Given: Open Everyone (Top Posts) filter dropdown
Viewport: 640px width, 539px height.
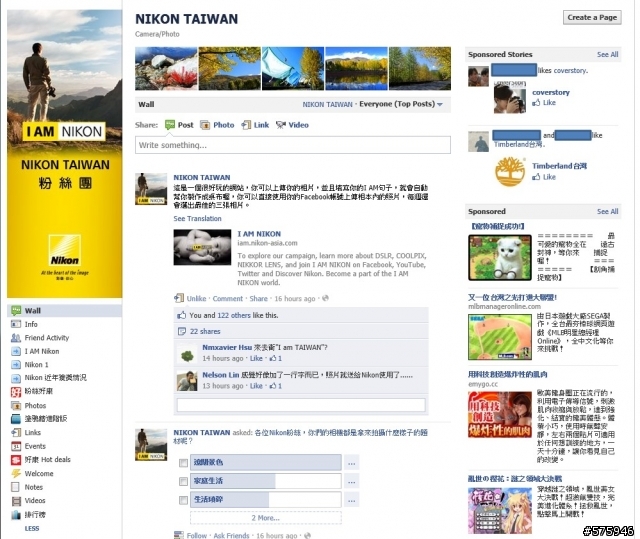Looking at the screenshot, I should 401,104.
